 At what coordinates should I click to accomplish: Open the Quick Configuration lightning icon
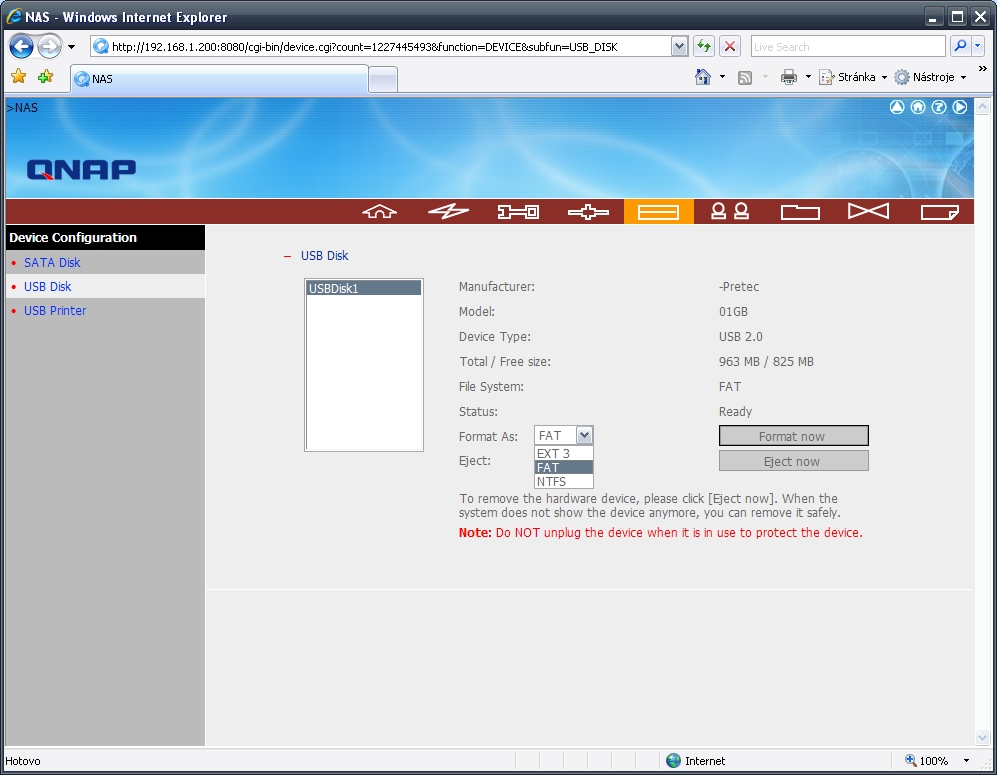pos(448,212)
